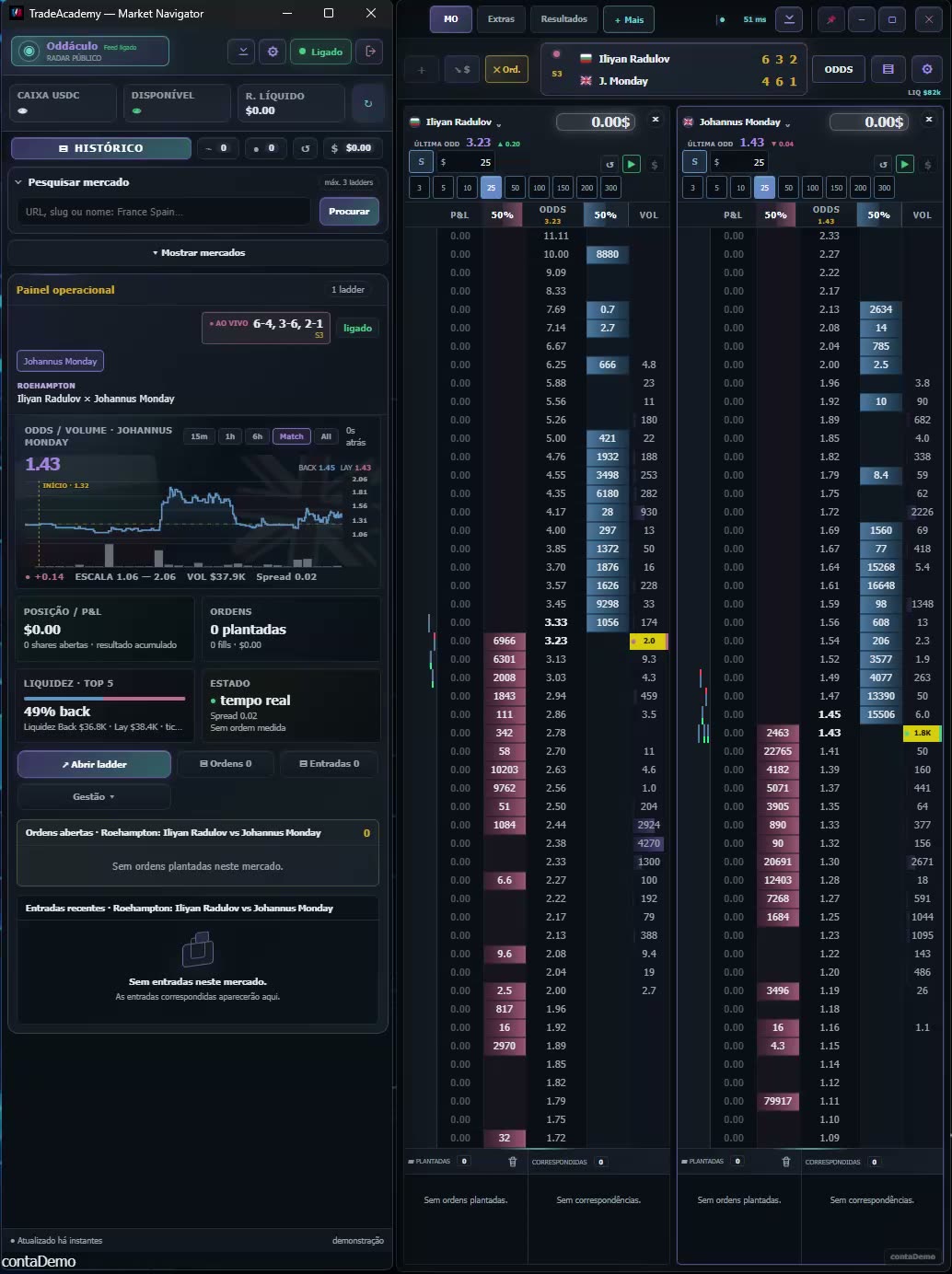The image size is (952, 1274).
Task: Select stake 100 in Monday ladder
Action: point(812,188)
